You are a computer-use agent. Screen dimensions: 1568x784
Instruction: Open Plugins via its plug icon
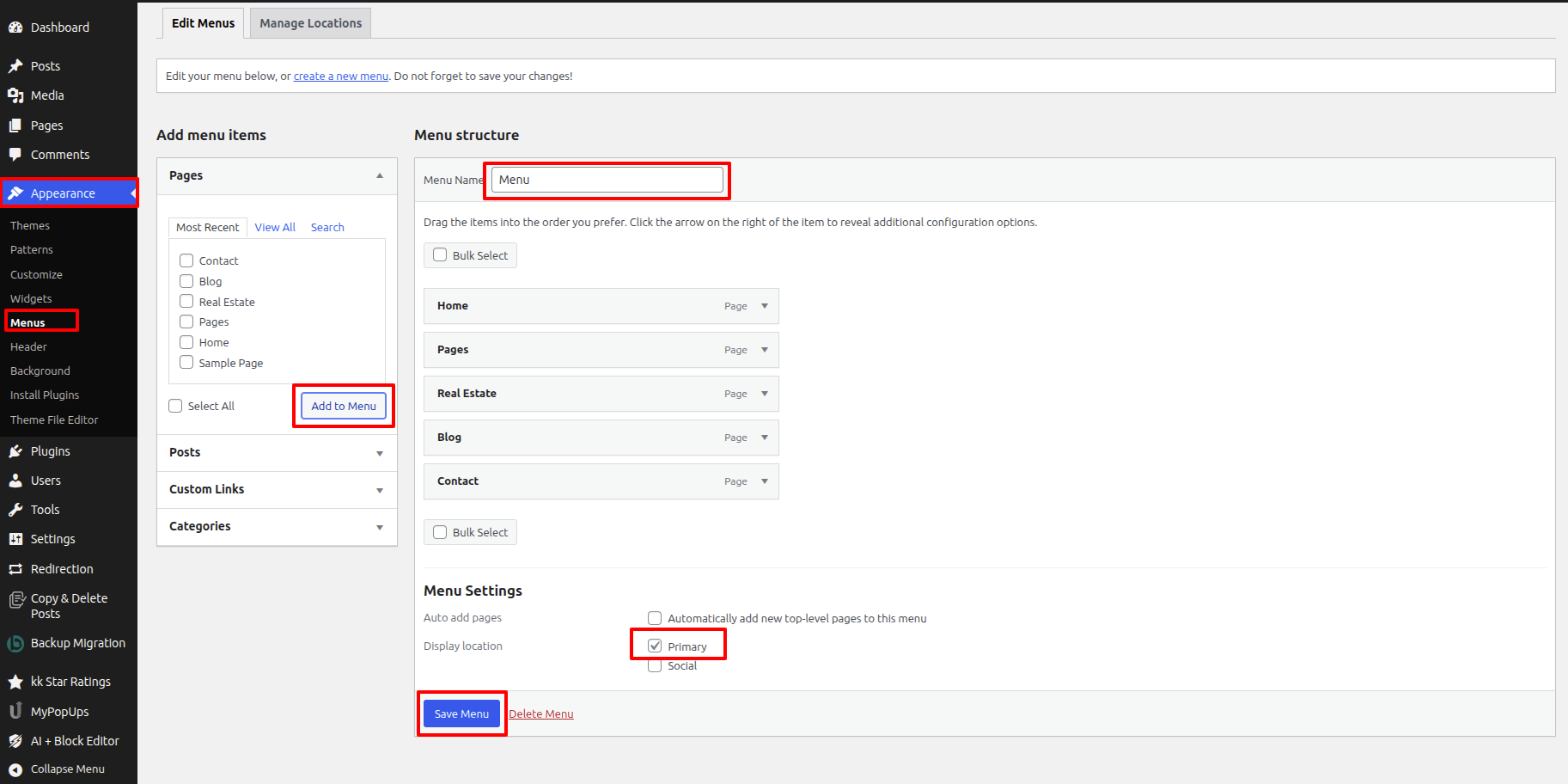(x=15, y=451)
